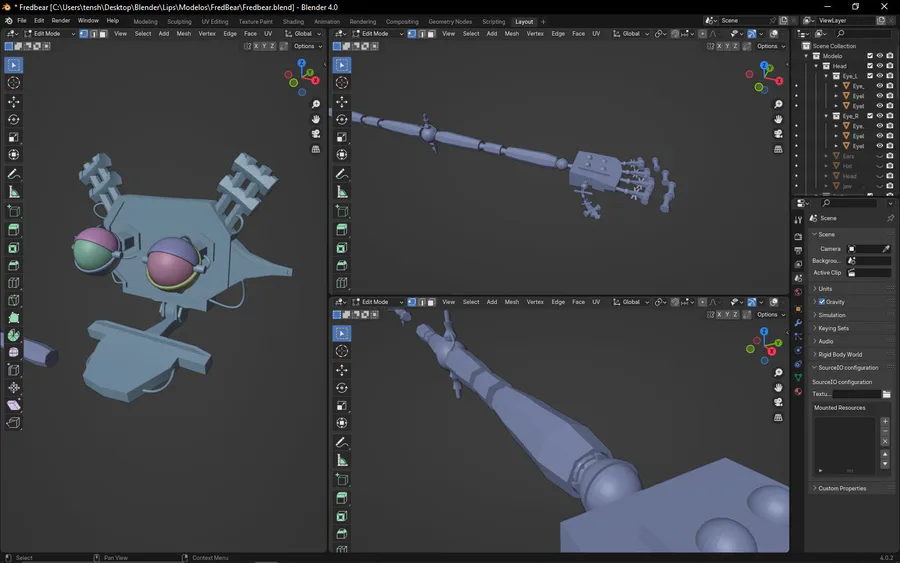Enable face select mode in left viewport
Viewport: 900px width, 563px height.
[x=103, y=34]
